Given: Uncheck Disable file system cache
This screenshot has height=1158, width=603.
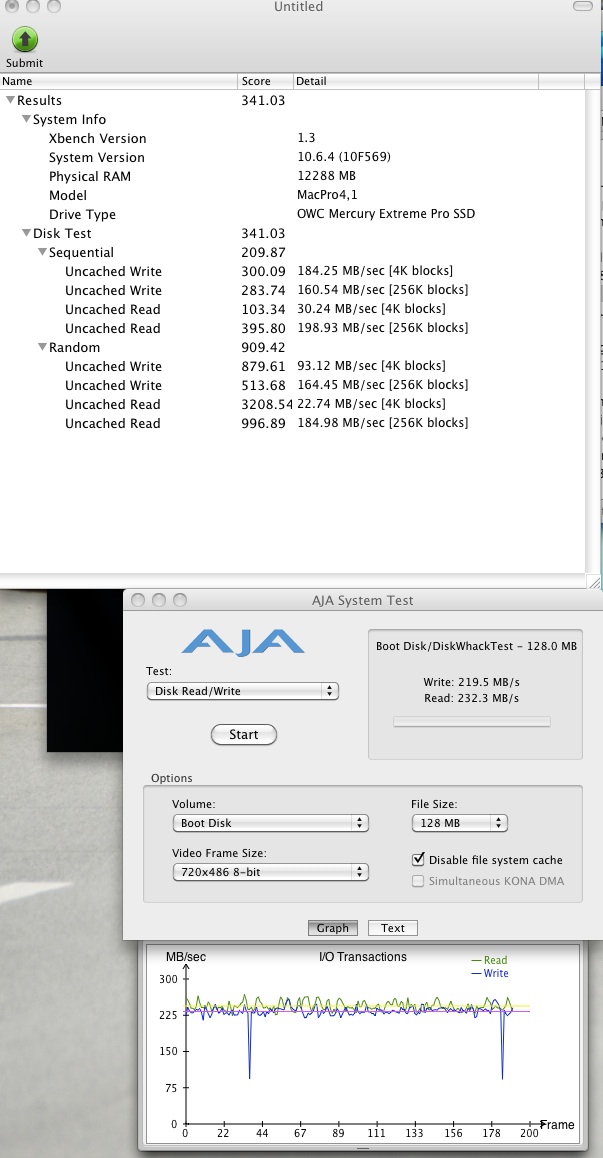Looking at the screenshot, I should [418, 859].
